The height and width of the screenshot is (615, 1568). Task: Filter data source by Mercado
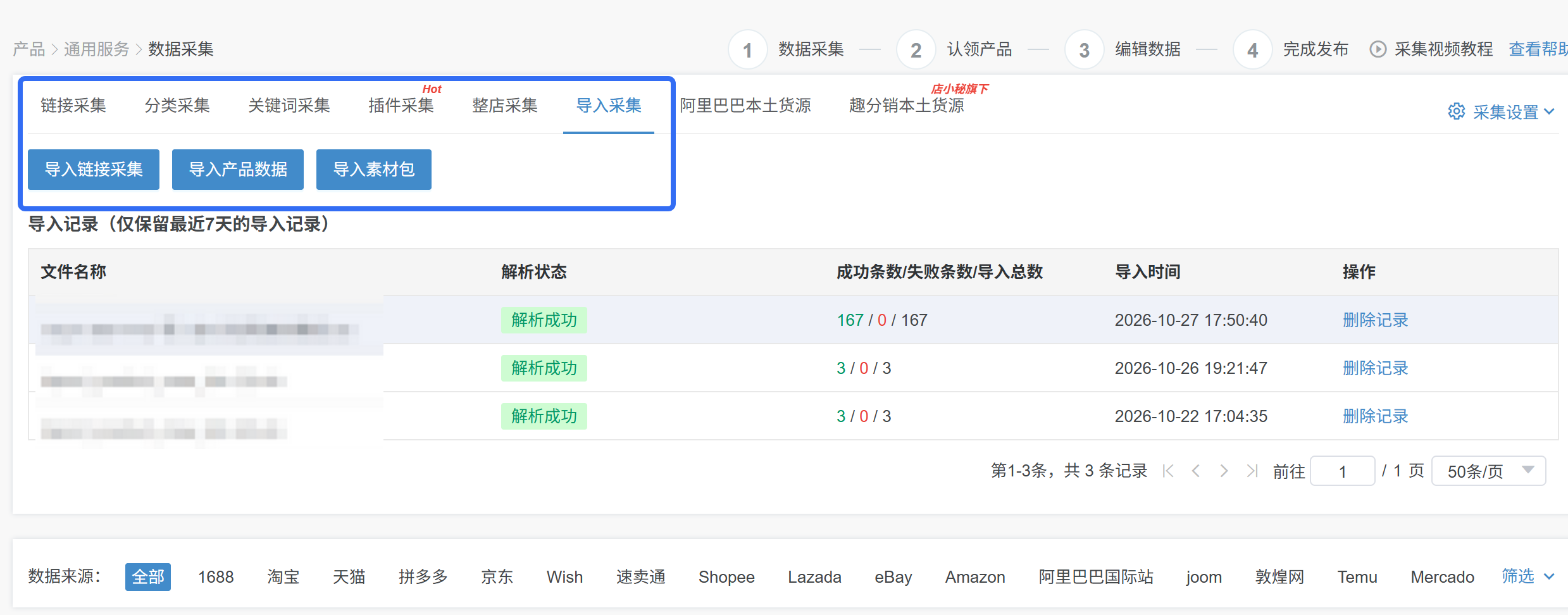[1443, 577]
